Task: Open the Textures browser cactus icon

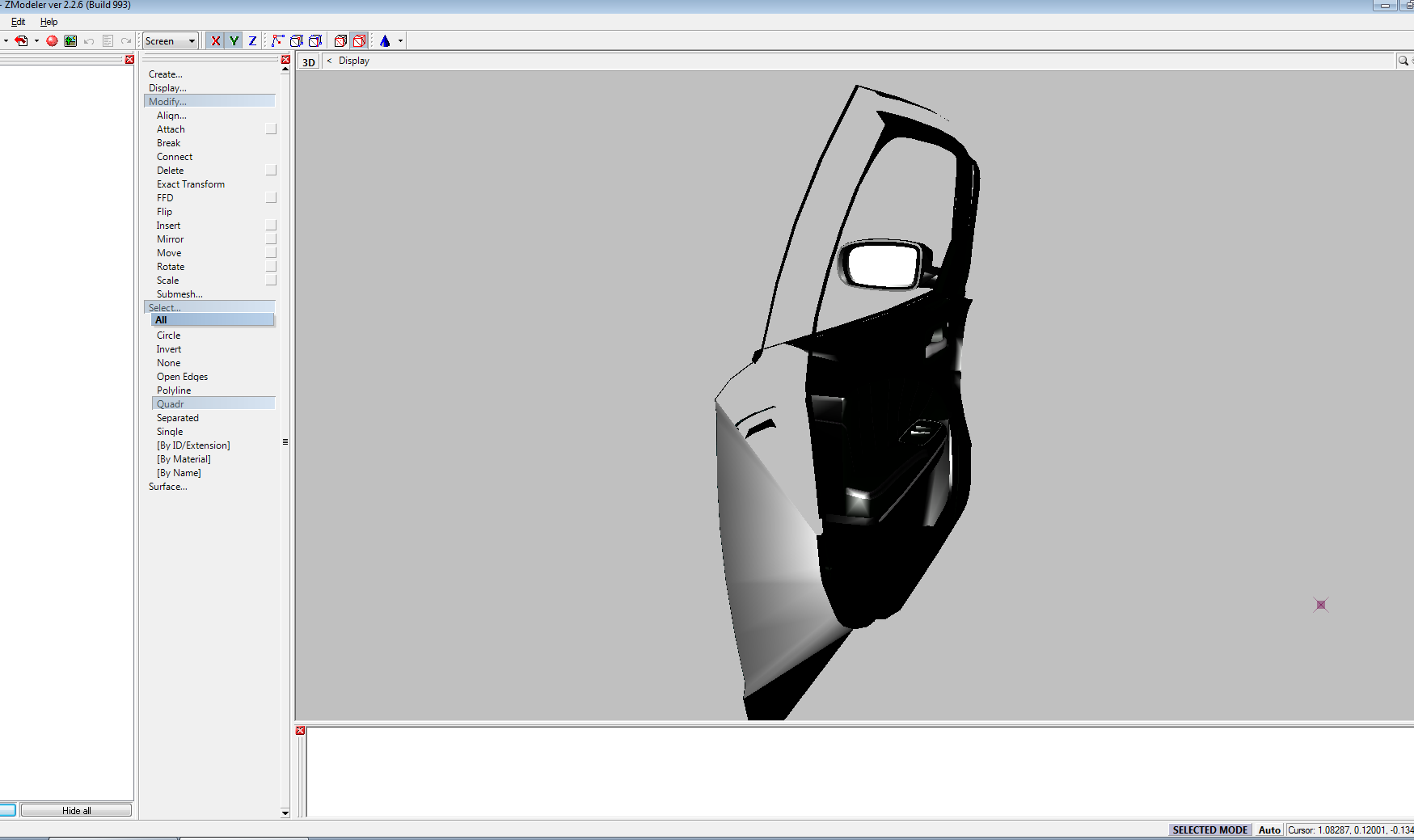Action: 71,41
